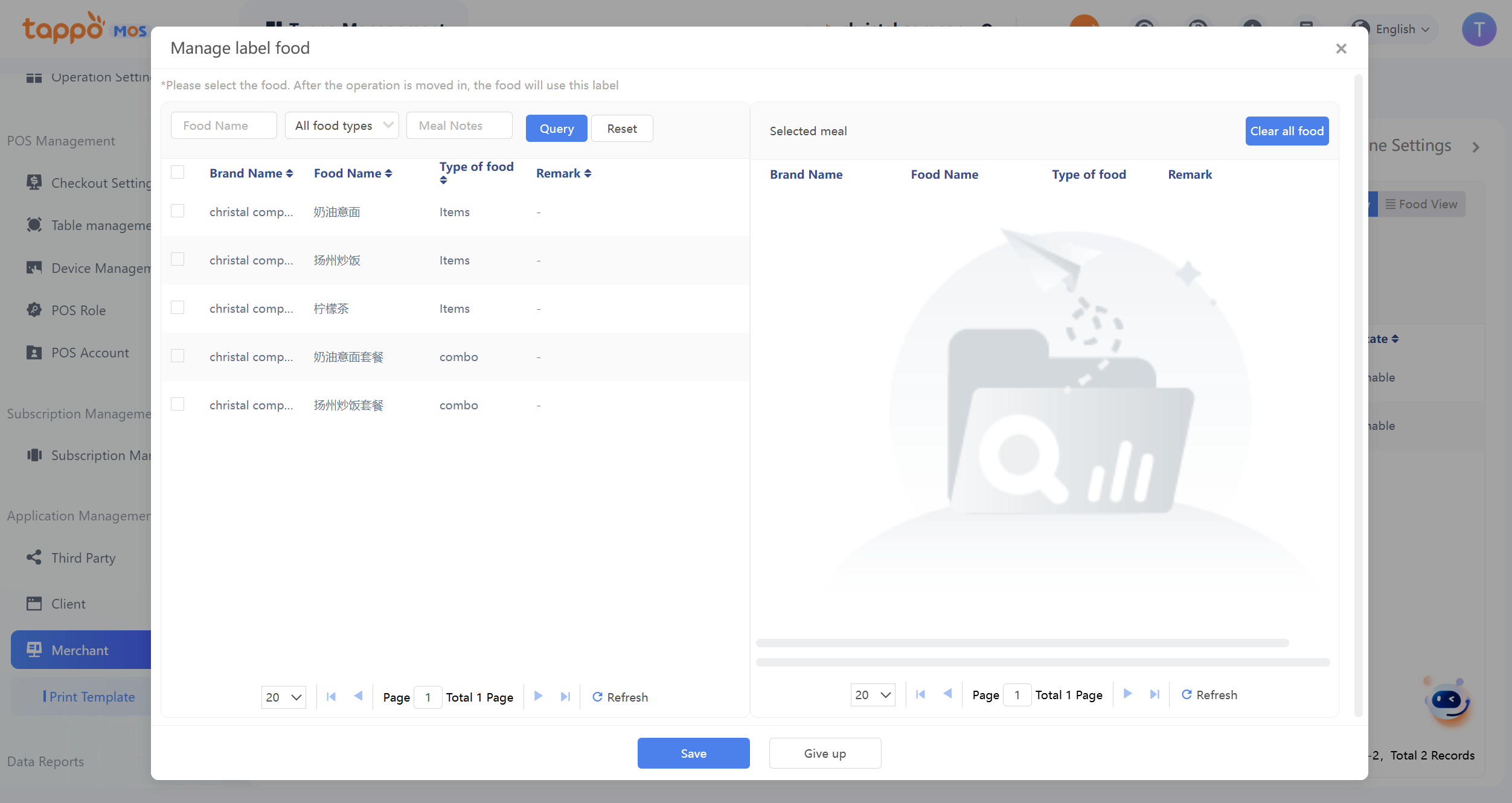1512x803 pixels.
Task: Close the Manage label food dialog
Action: 1341,48
